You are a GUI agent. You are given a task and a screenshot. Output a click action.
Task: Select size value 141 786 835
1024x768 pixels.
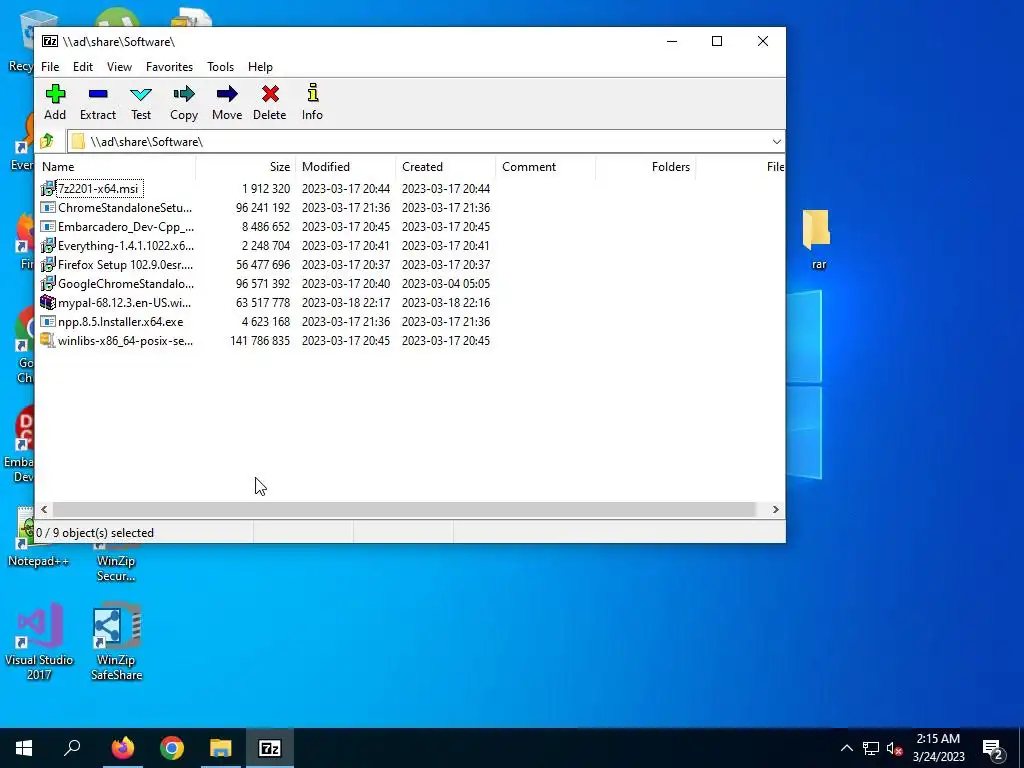(x=260, y=341)
